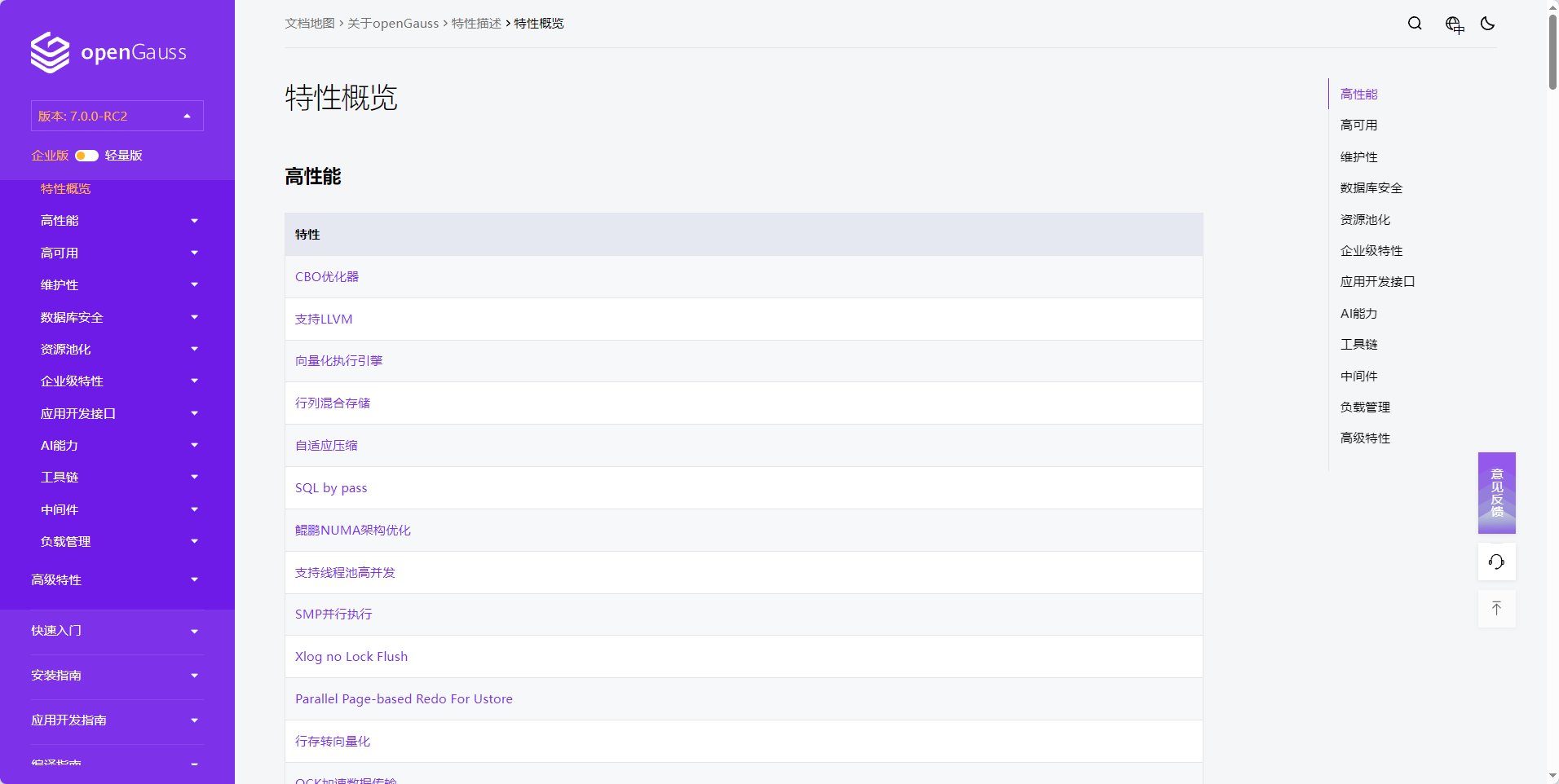The image size is (1559, 784).
Task: Expand 快速入门 arrow in sidebar
Action: click(194, 632)
